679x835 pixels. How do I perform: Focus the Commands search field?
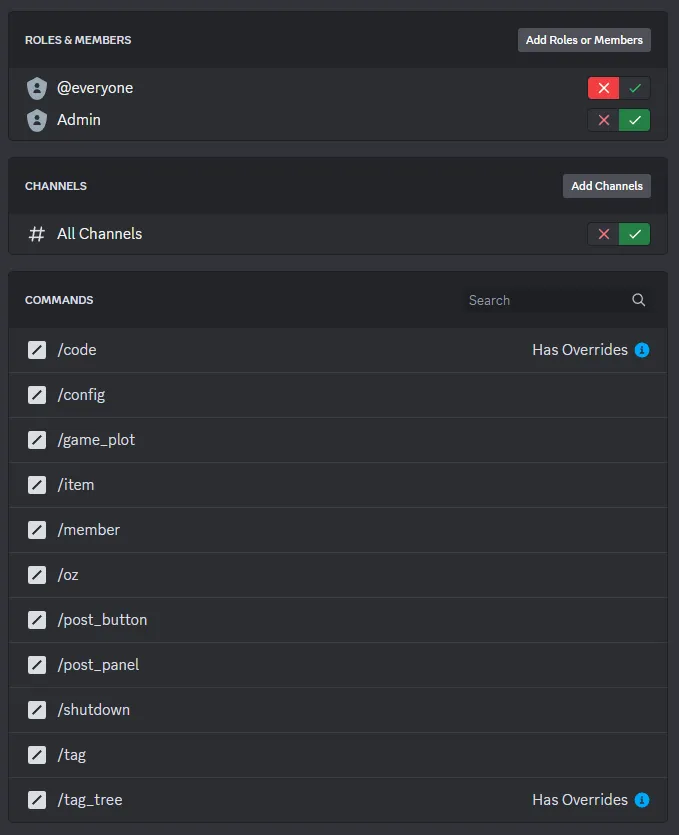tap(556, 300)
